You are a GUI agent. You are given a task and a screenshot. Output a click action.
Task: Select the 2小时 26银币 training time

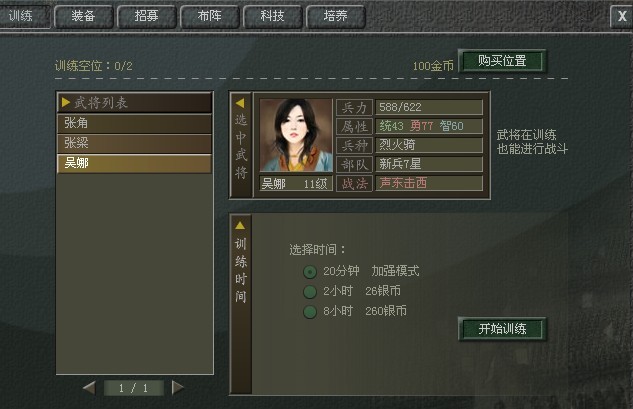[310, 292]
